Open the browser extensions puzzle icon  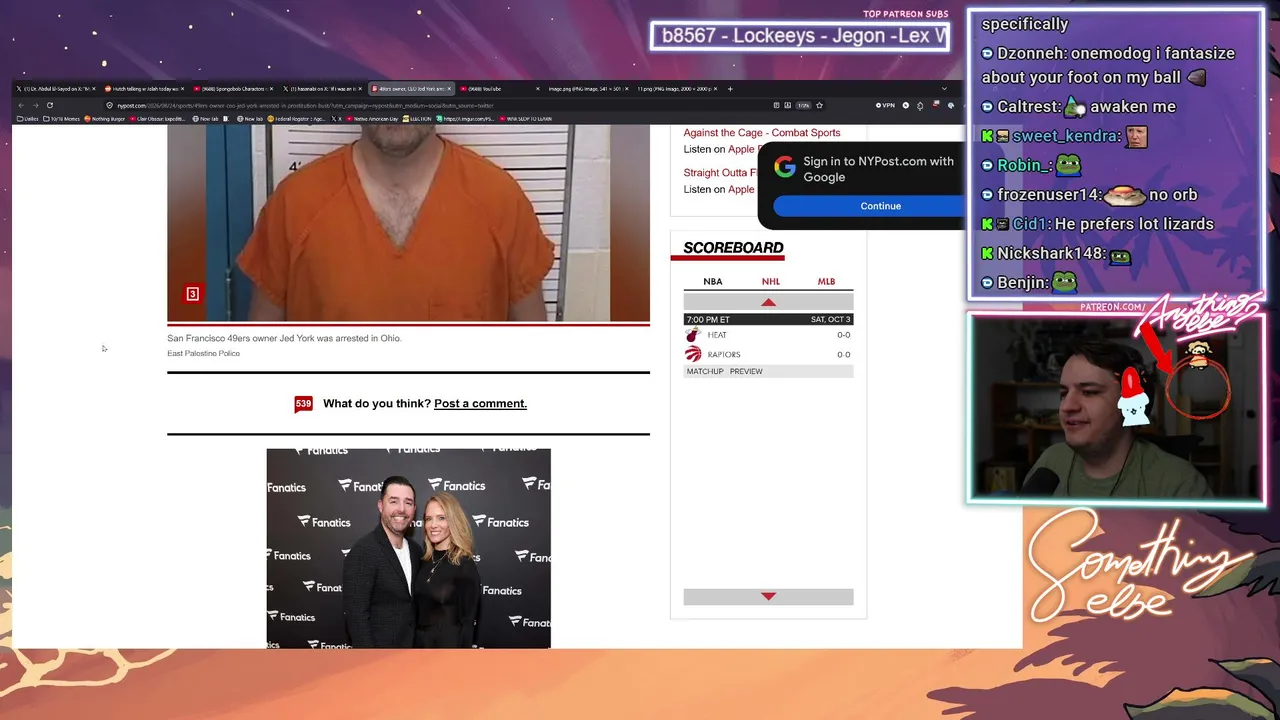tap(920, 105)
